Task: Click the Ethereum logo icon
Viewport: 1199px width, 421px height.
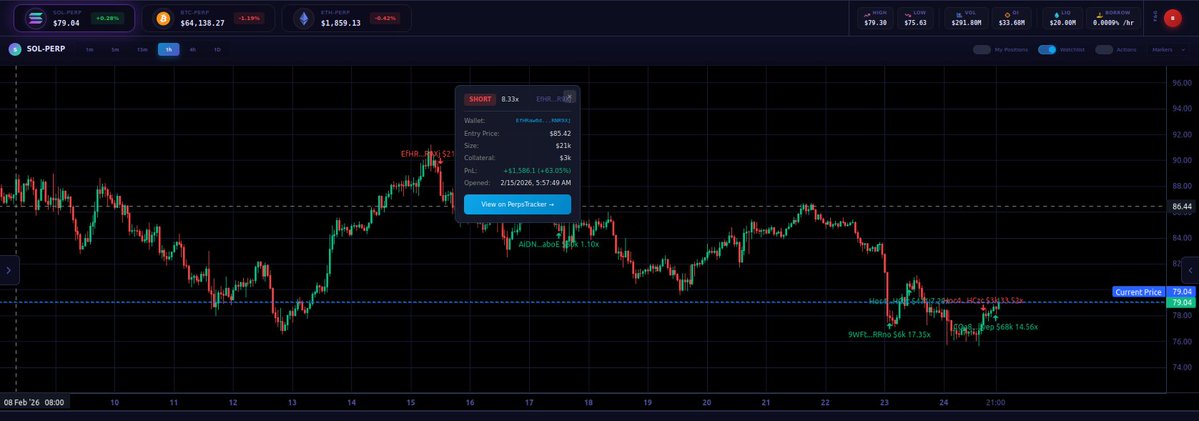Action: (x=304, y=18)
